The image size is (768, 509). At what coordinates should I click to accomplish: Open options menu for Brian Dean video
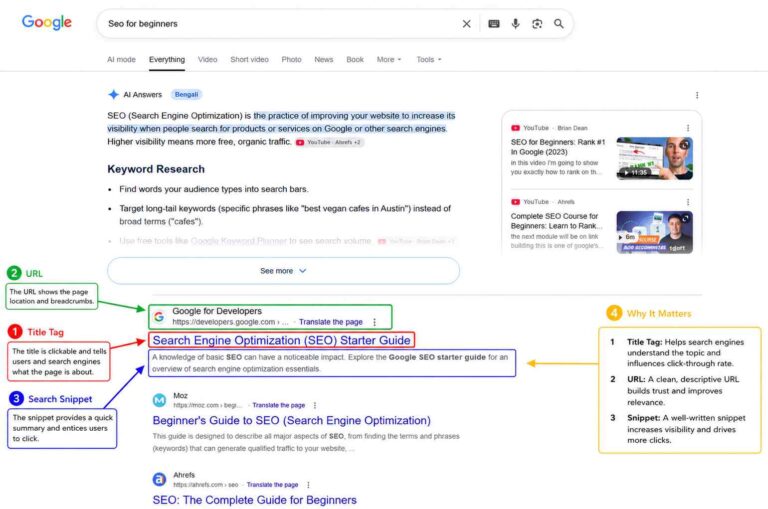(x=688, y=128)
